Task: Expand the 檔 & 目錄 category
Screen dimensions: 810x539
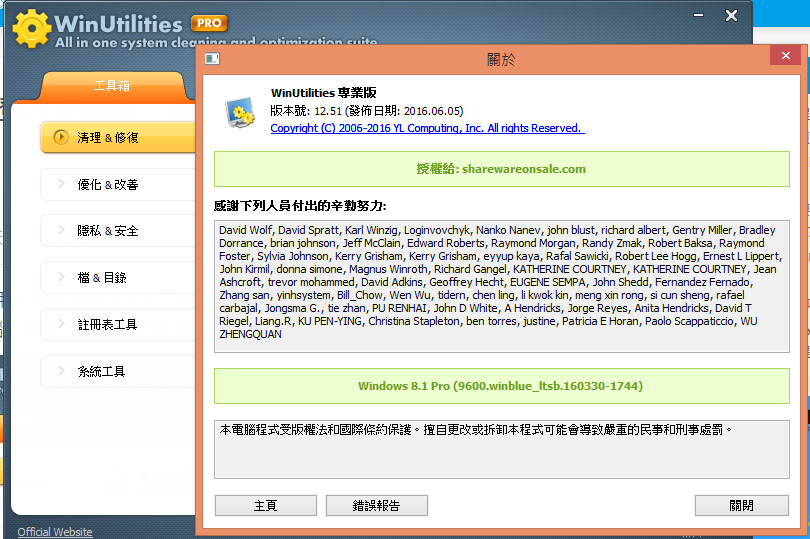Action: 118,278
